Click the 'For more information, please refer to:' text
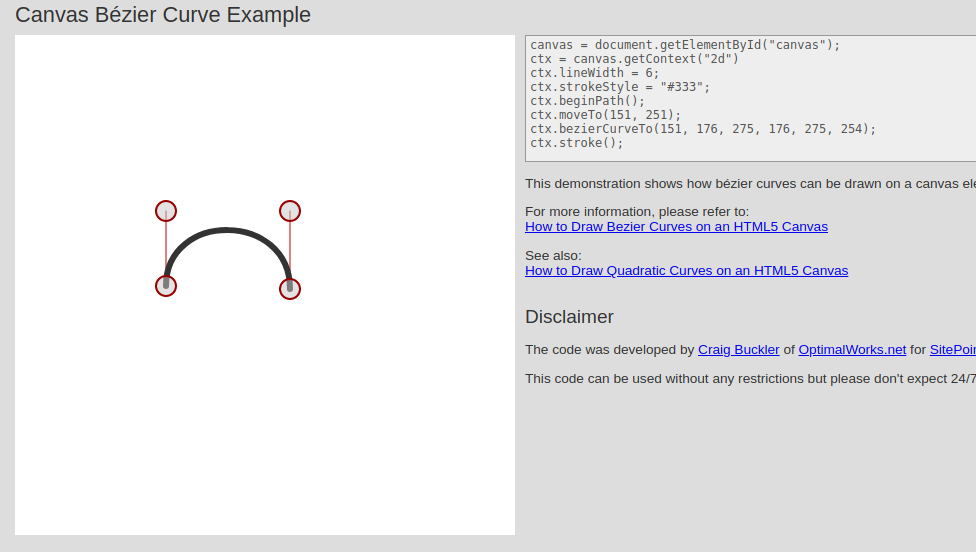This screenshot has width=976, height=552. tap(637, 212)
